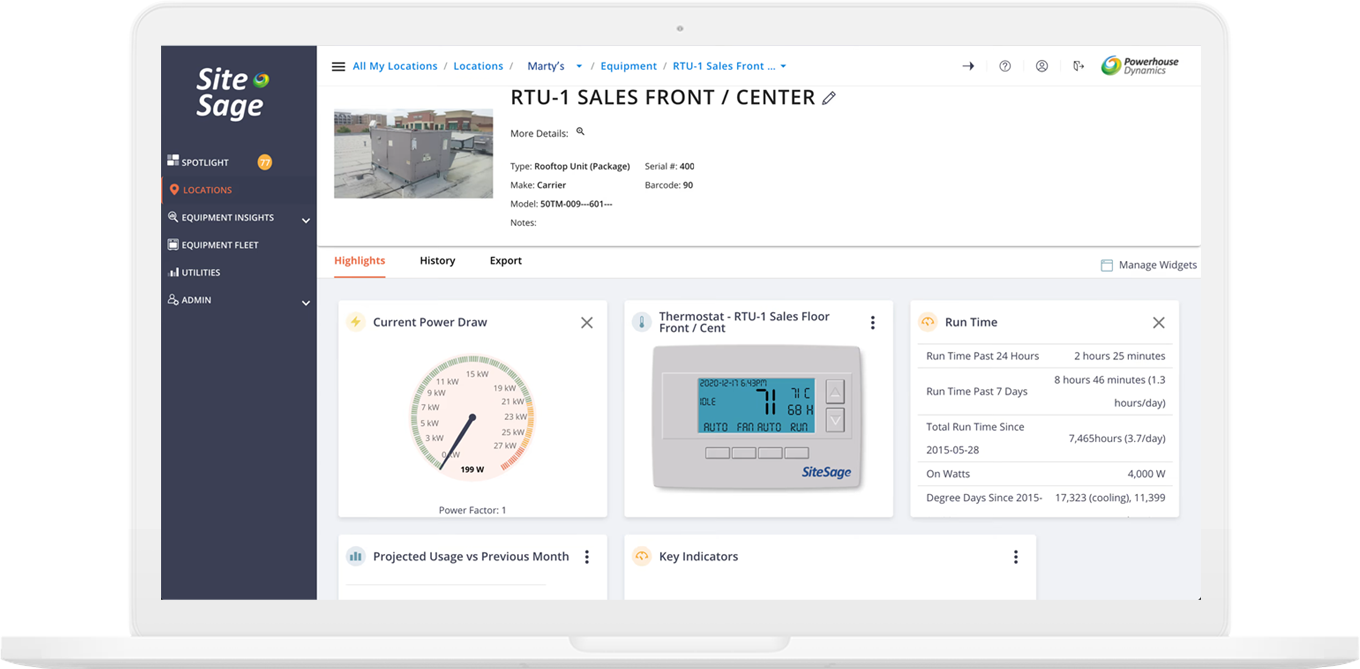Close the Current Power Draw widget
Viewport: 1360px width, 669px height.
[x=587, y=322]
